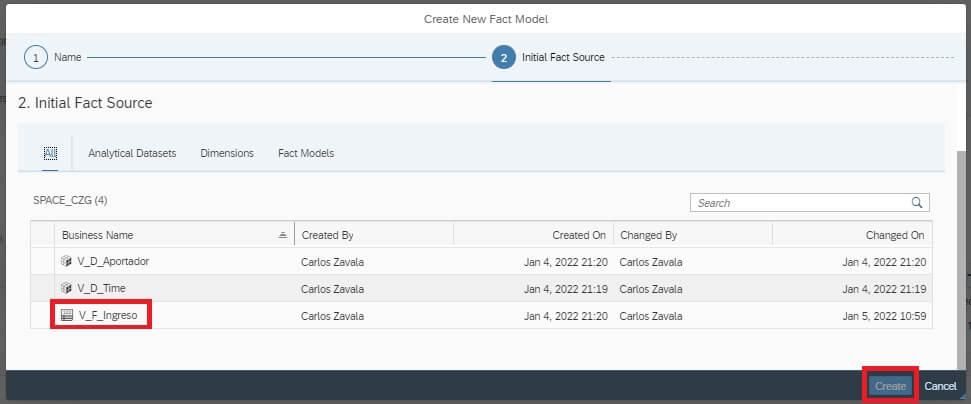Select the V_D_Aportador row selector cell

pyautogui.click(x=43, y=261)
